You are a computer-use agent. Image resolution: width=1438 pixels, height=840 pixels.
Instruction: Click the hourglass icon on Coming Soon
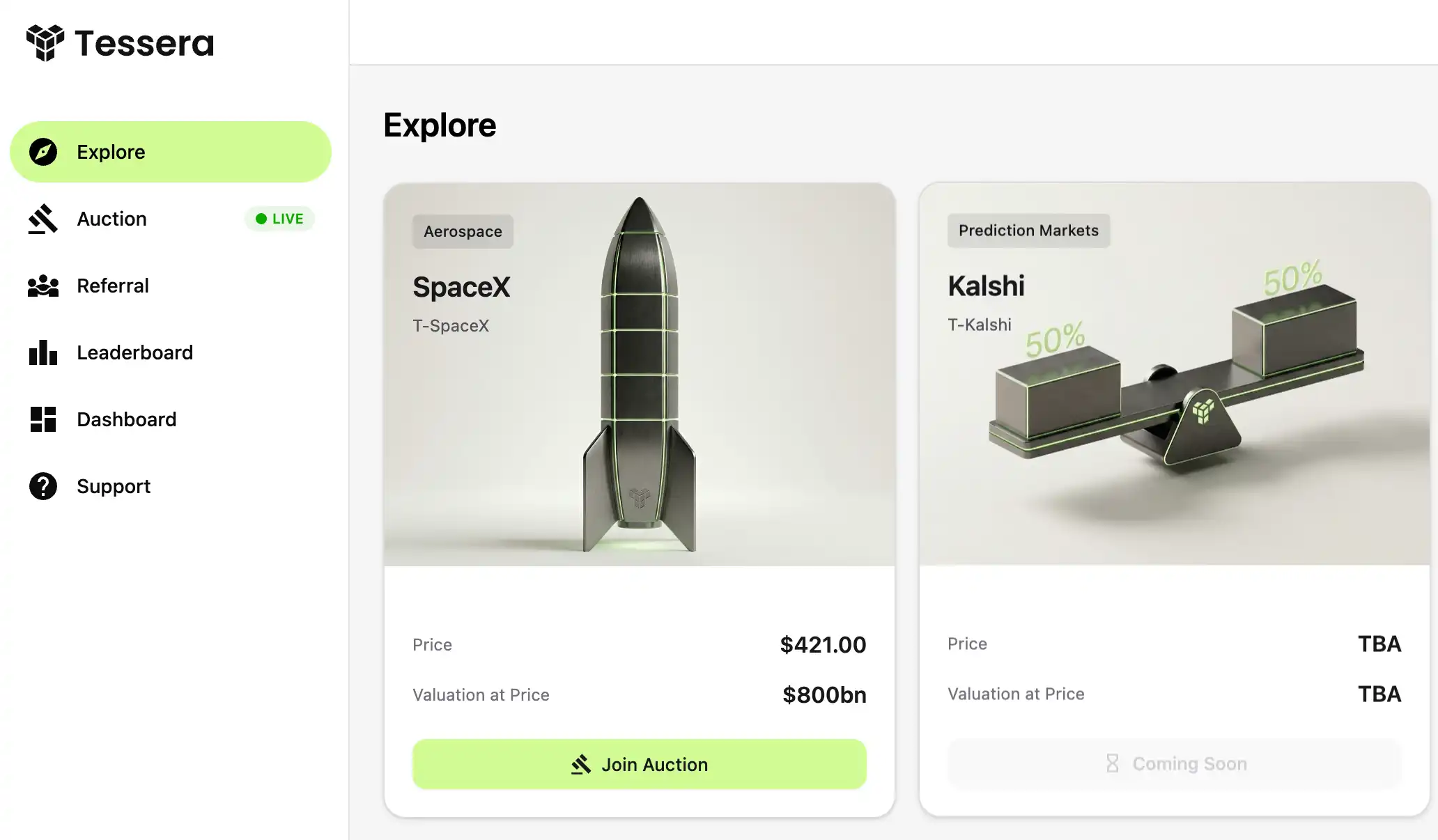pos(1113,763)
